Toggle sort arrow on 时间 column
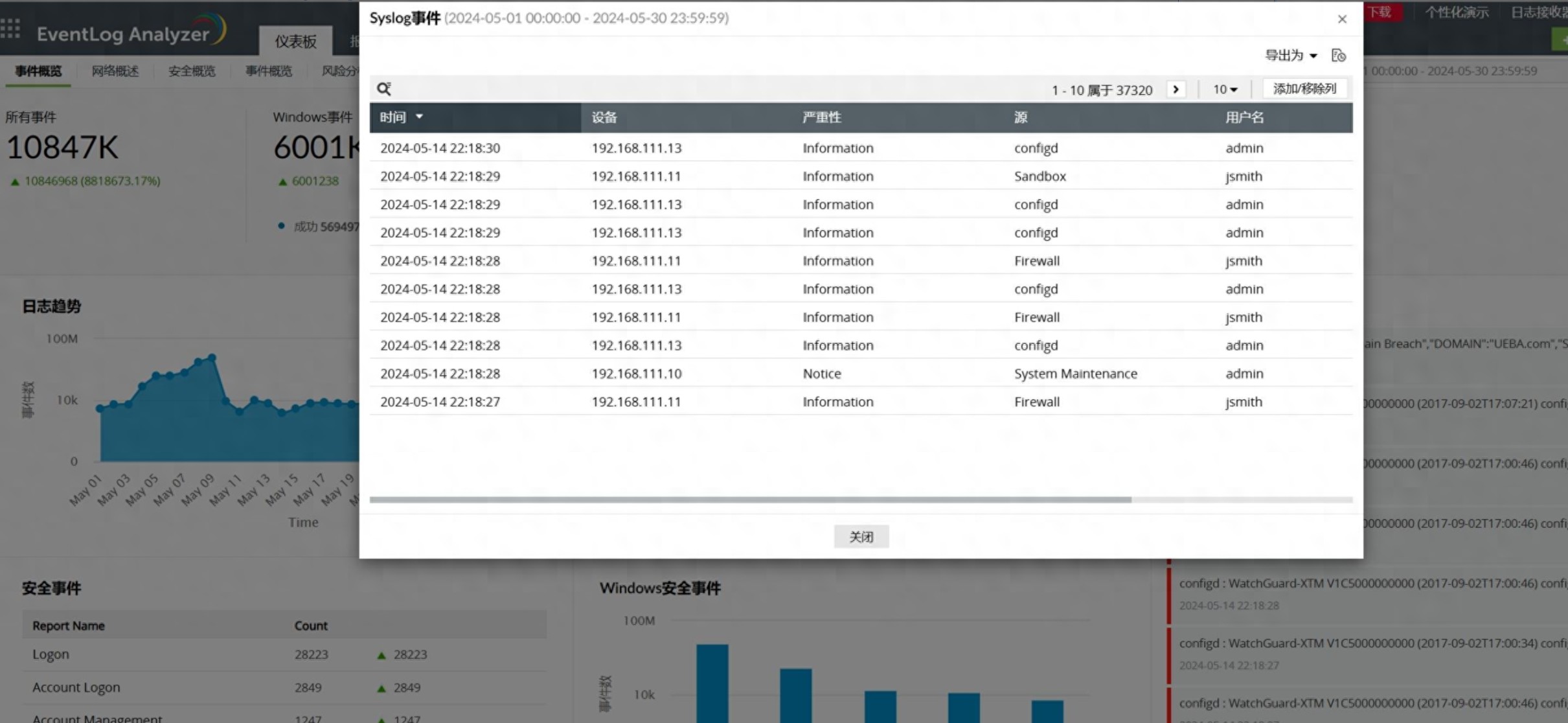Image resolution: width=1568 pixels, height=723 pixels. [419, 117]
